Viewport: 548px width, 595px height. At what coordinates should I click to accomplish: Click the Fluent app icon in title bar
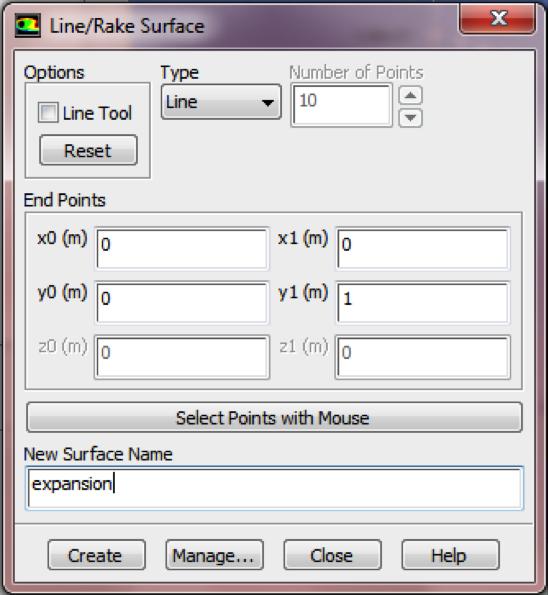(x=28, y=26)
